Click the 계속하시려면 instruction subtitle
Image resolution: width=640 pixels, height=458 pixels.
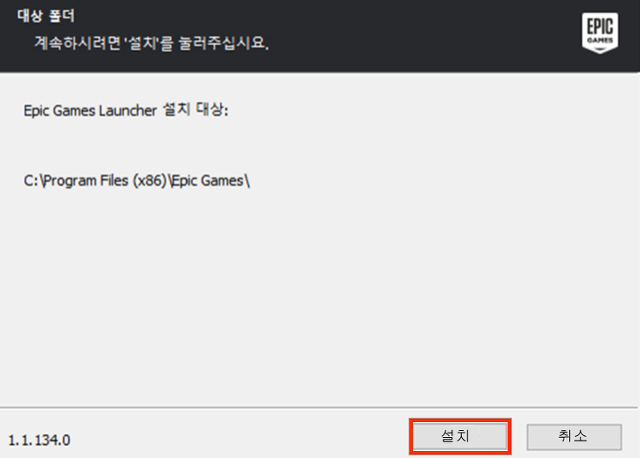tap(151, 43)
